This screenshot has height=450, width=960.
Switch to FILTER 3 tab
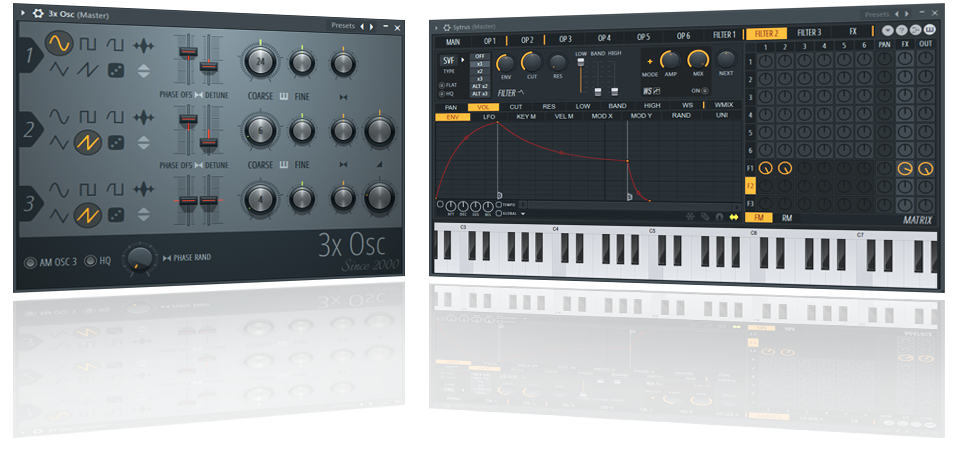(x=809, y=32)
